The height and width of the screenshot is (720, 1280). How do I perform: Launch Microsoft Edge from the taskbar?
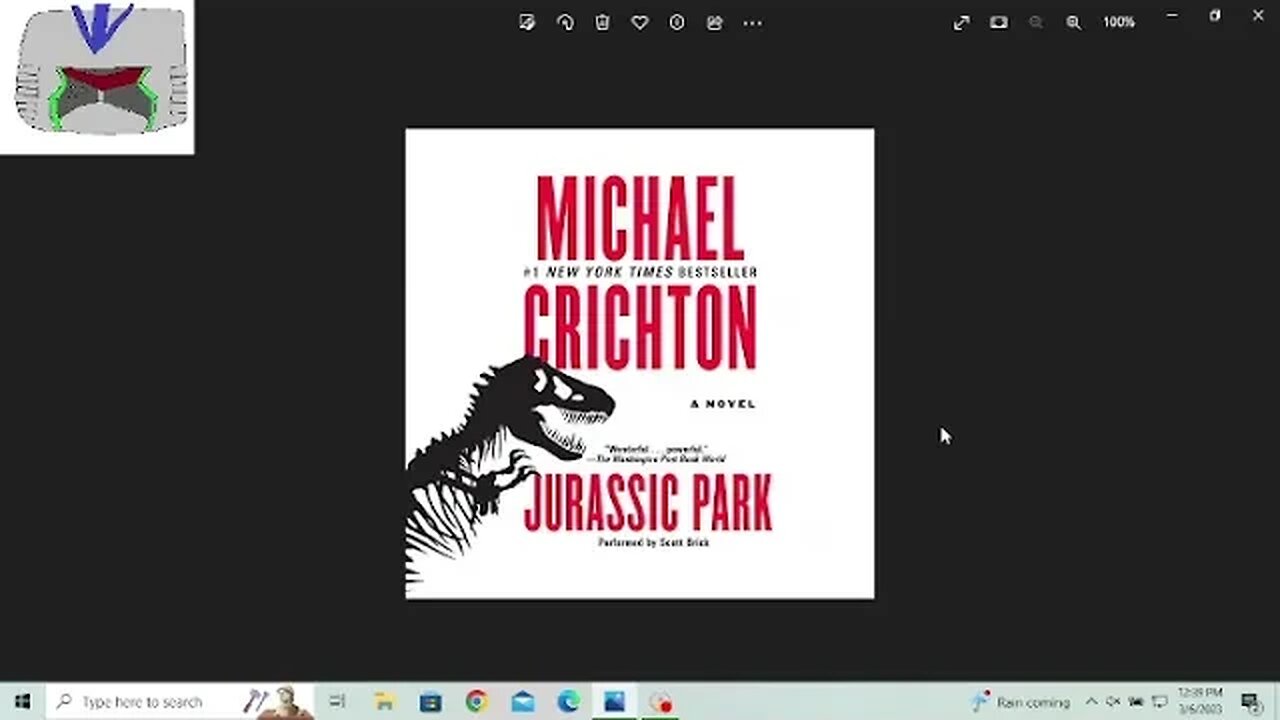point(568,702)
